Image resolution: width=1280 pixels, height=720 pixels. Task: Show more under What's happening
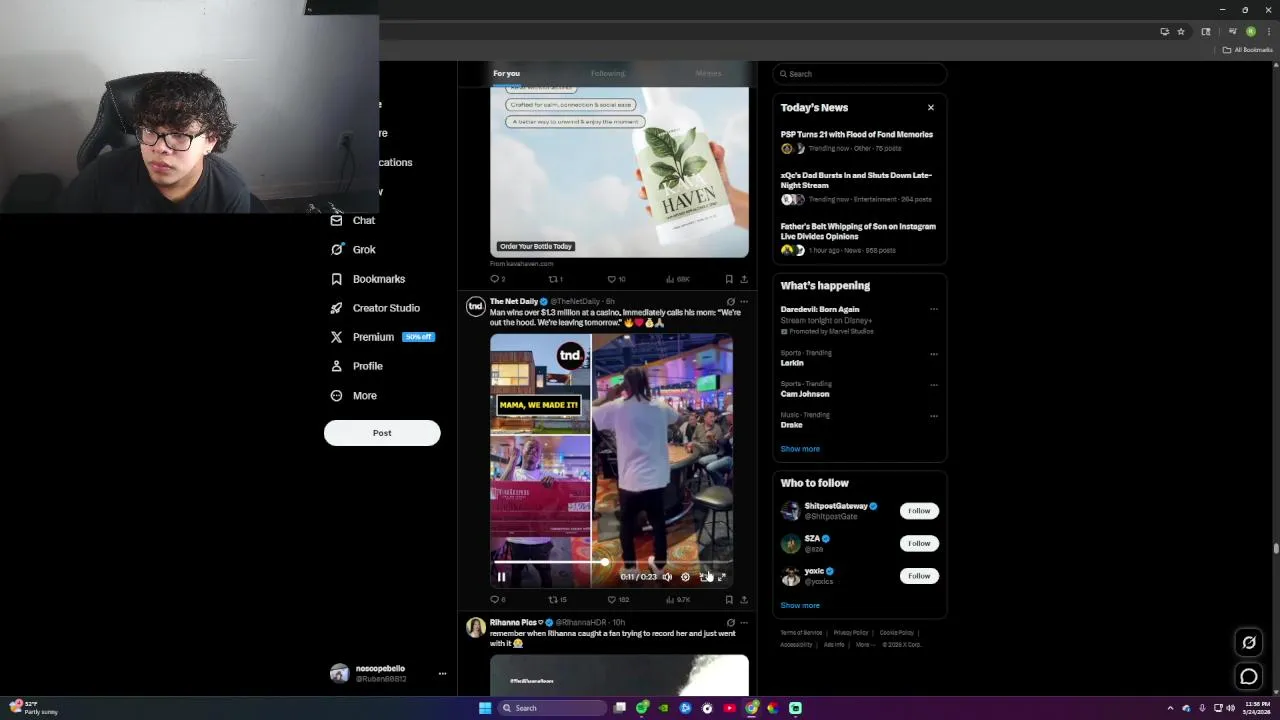click(x=800, y=449)
